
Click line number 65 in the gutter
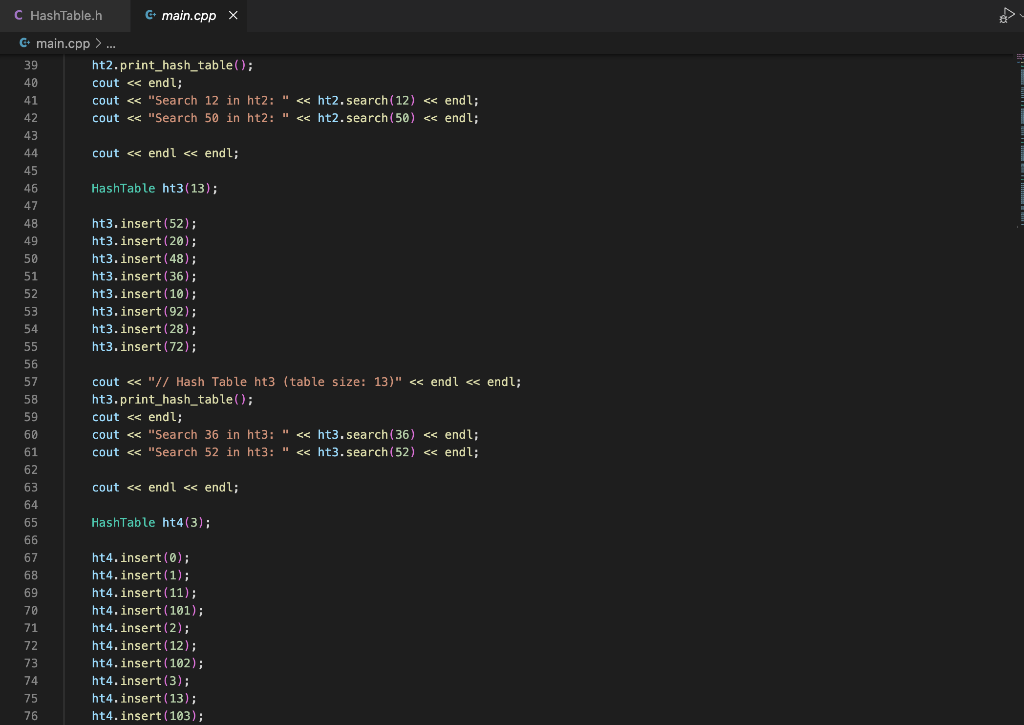(31, 523)
